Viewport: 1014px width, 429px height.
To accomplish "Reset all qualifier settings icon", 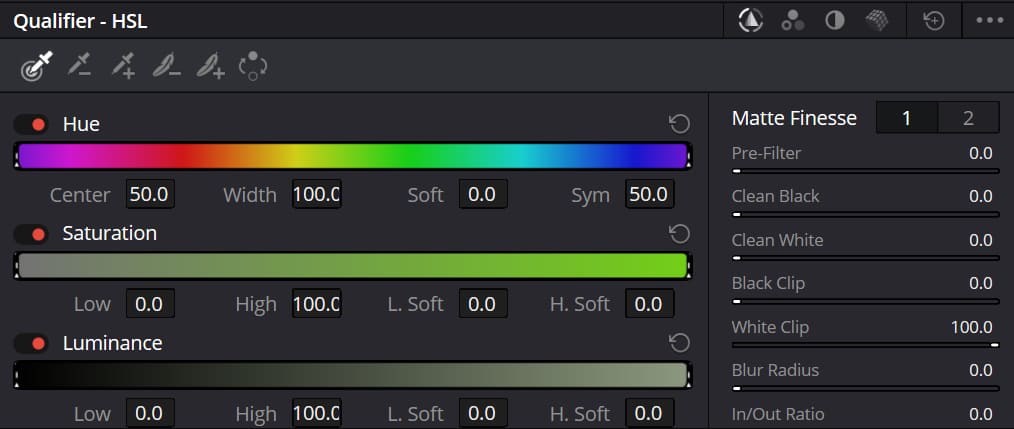I will (x=934, y=21).
